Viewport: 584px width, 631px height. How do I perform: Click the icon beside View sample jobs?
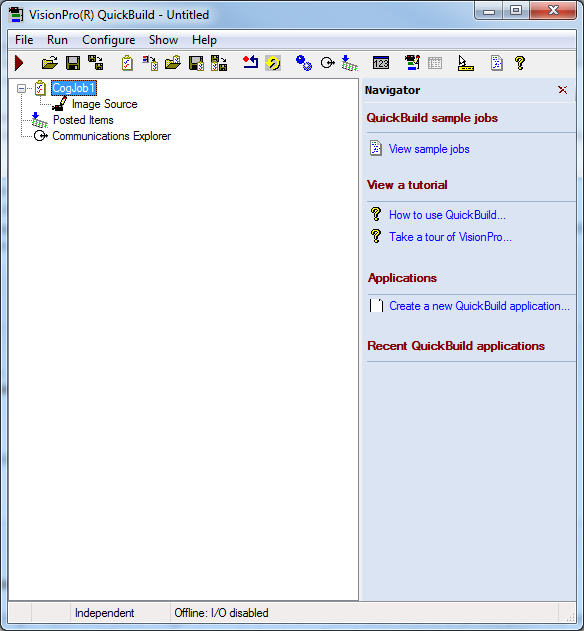click(376, 148)
